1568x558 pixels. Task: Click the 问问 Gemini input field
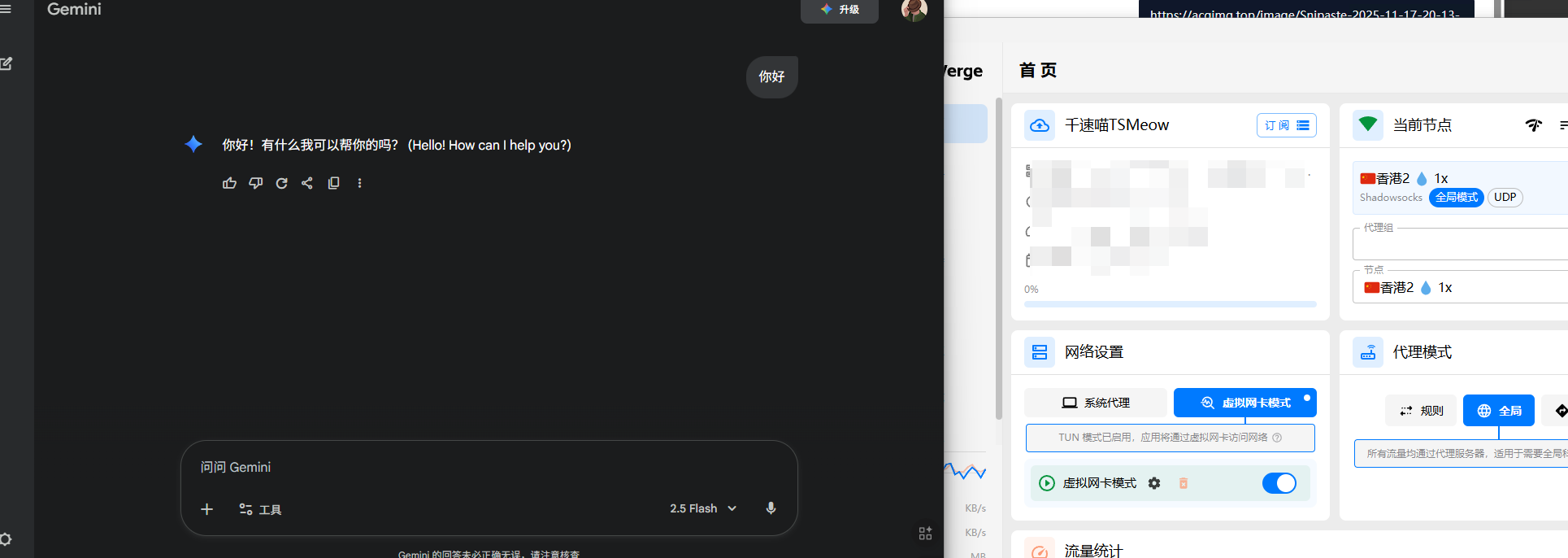[488, 467]
